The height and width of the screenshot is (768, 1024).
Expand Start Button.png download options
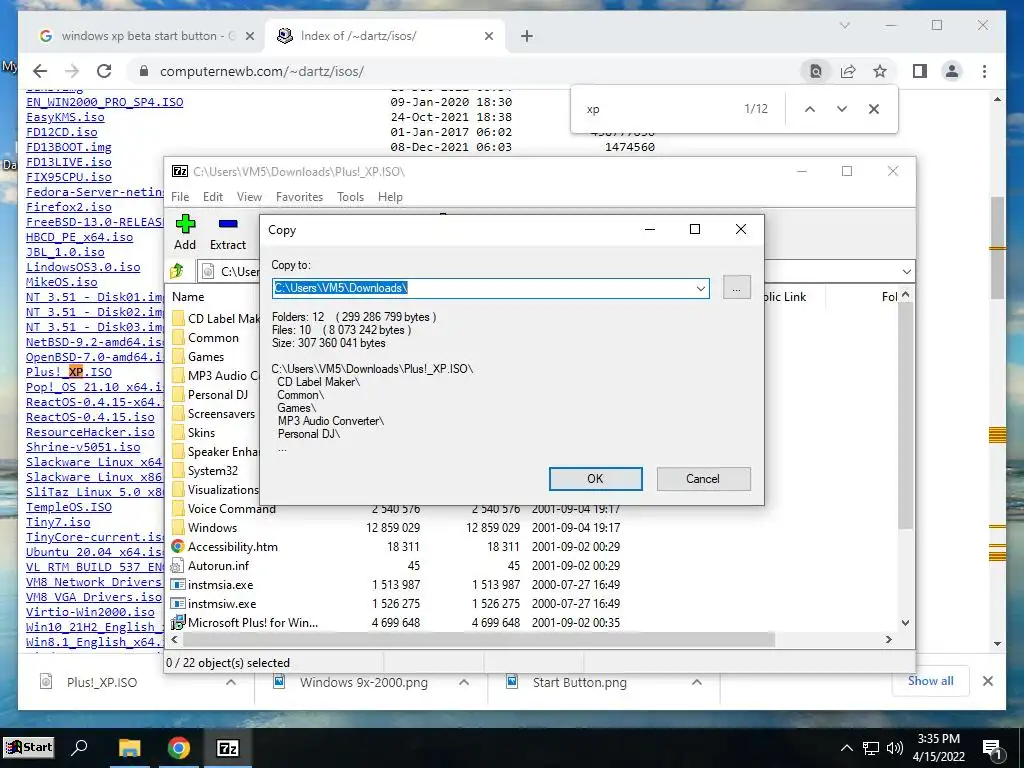[697, 682]
